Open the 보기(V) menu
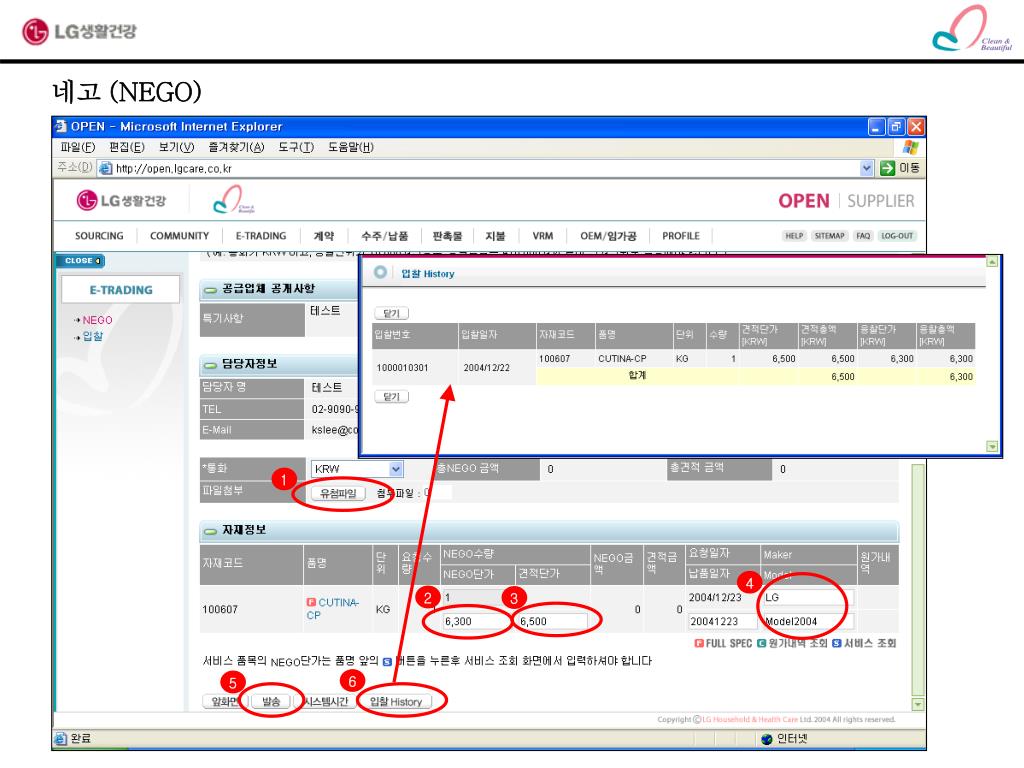This screenshot has height=768, width=1024. [176, 147]
